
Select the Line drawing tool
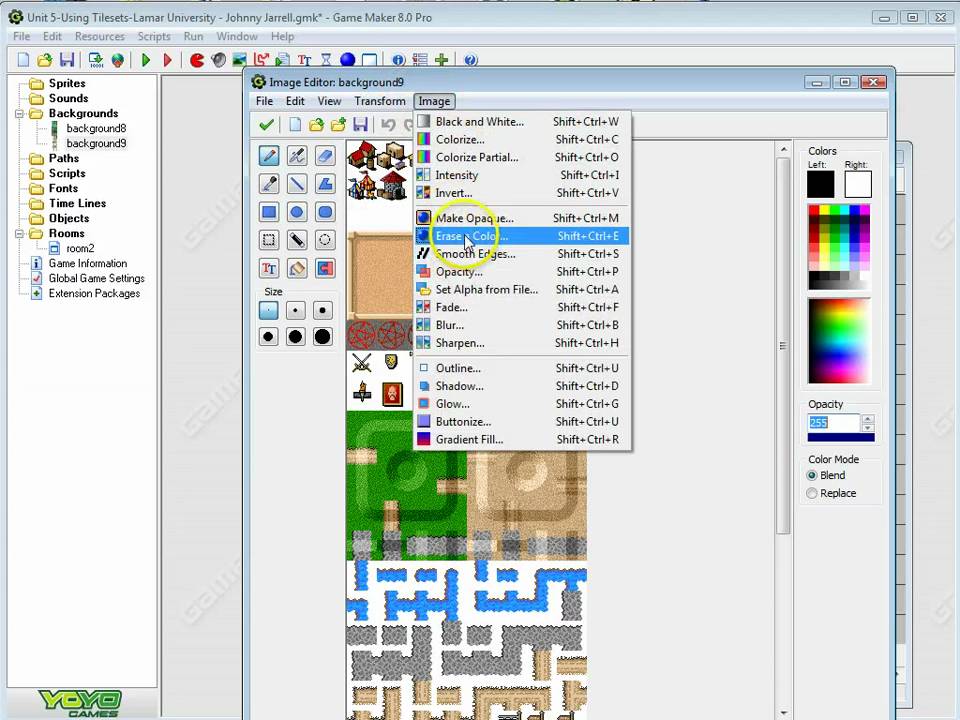click(297, 184)
